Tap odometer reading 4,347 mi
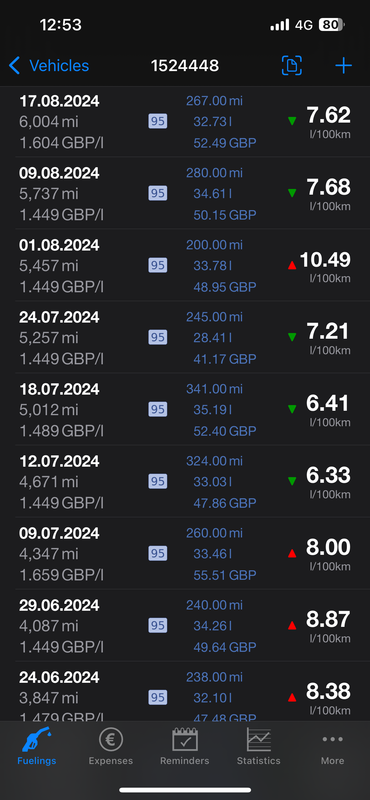 point(49,554)
